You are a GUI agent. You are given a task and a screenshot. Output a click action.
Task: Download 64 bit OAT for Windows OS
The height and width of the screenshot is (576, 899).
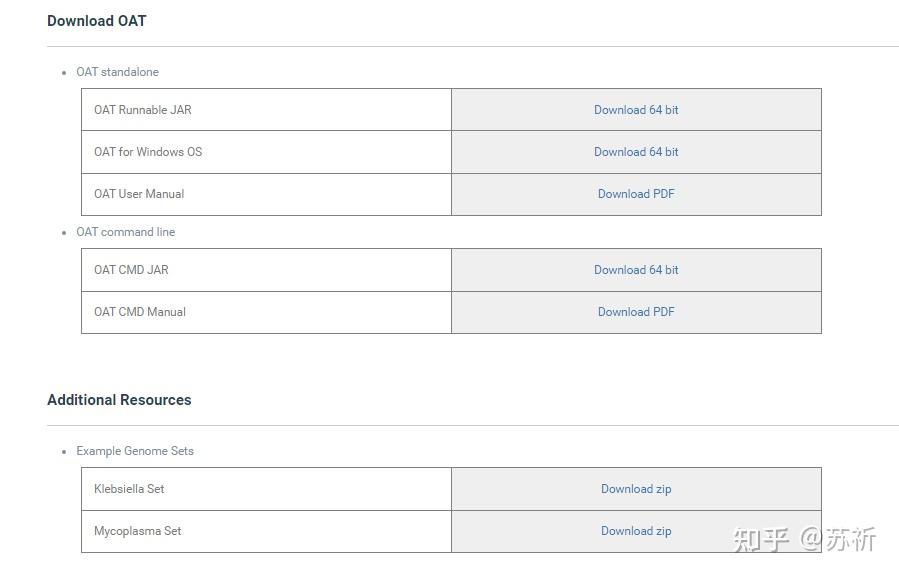click(636, 152)
